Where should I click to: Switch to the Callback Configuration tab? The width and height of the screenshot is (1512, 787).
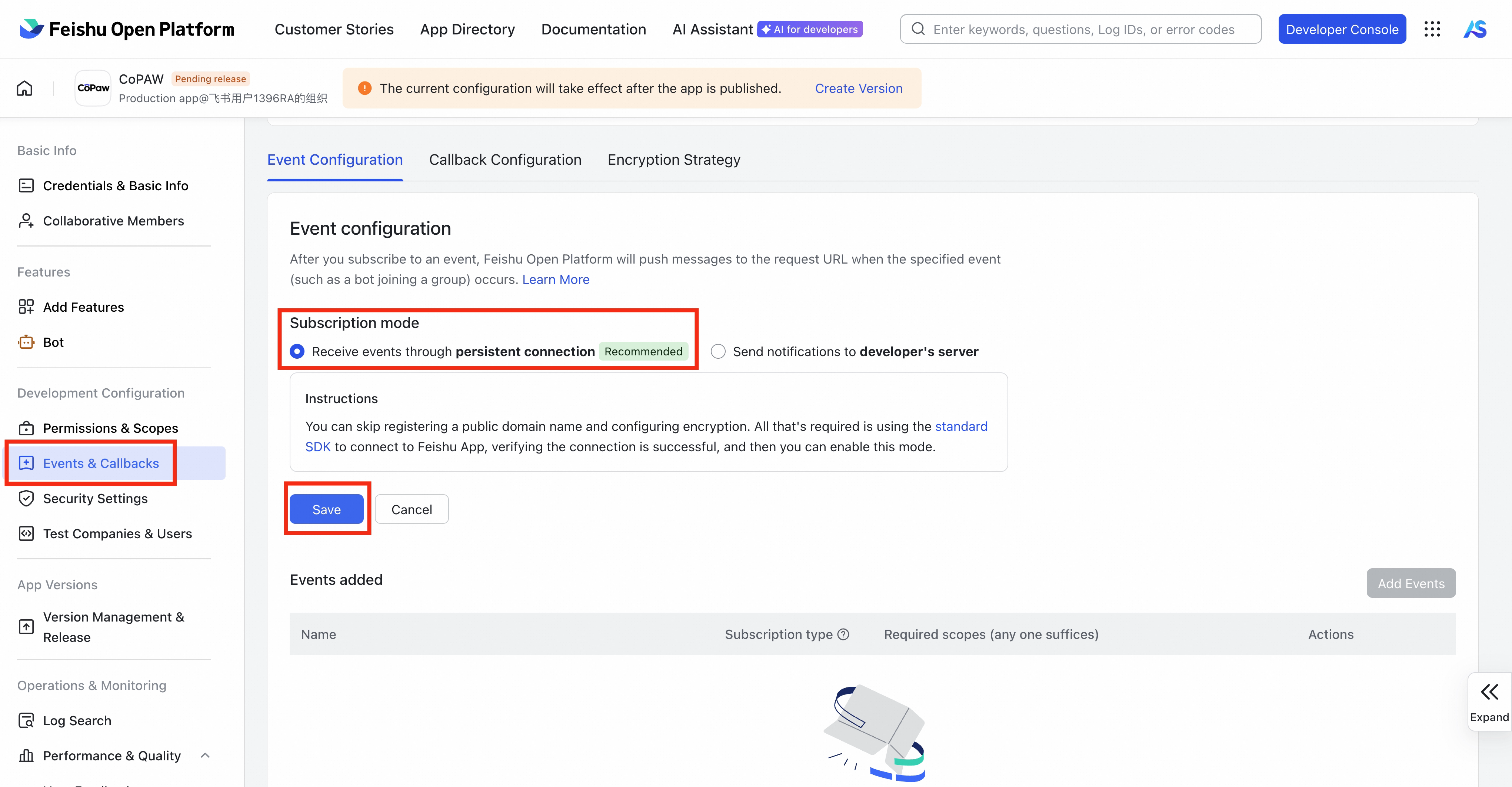505,160
